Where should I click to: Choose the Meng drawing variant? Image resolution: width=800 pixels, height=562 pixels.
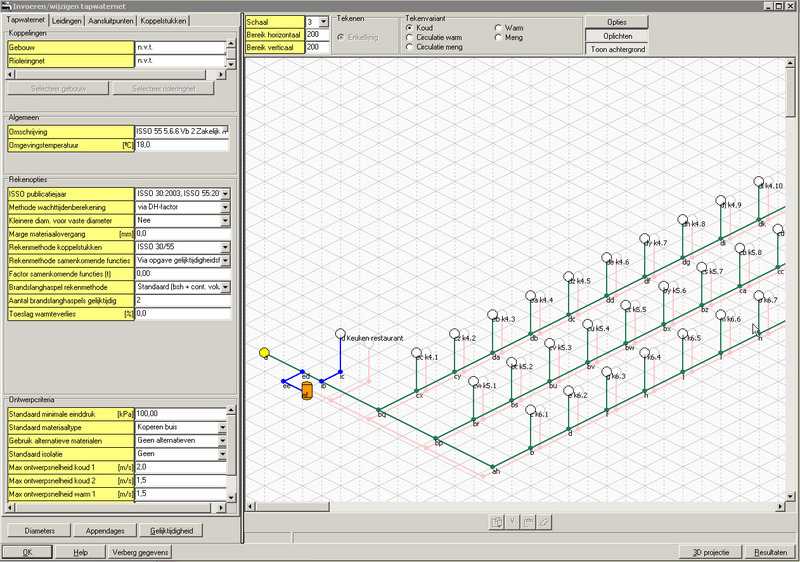498,37
